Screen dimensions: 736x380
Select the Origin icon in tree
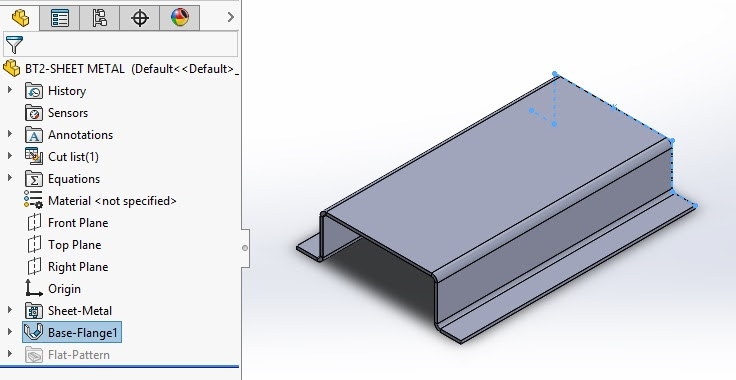pyautogui.click(x=34, y=288)
